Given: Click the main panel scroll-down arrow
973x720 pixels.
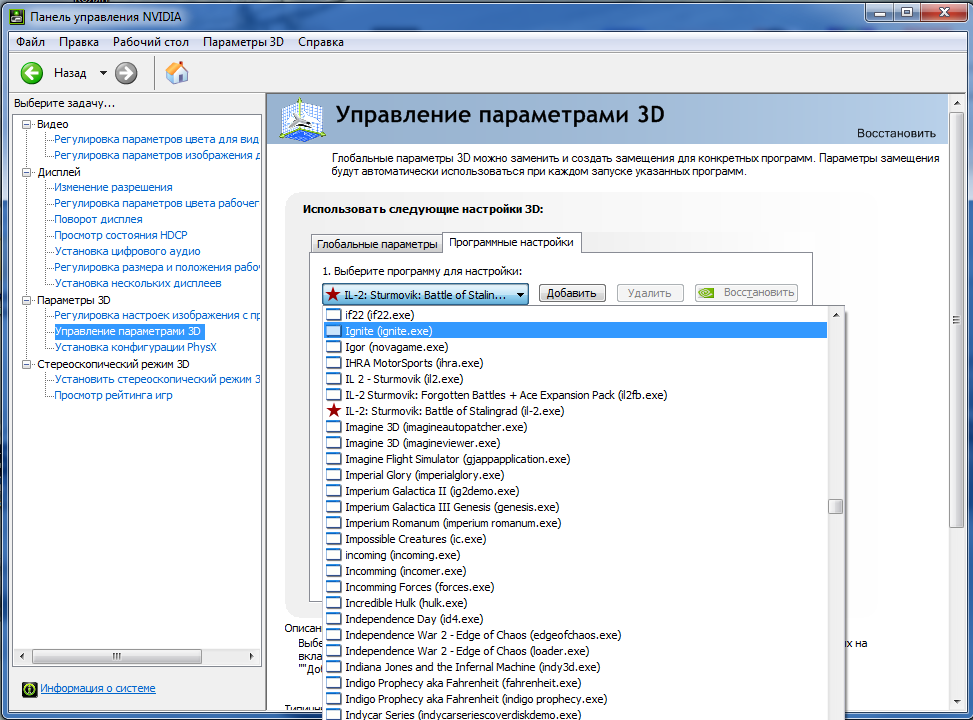Looking at the screenshot, I should point(956,702).
